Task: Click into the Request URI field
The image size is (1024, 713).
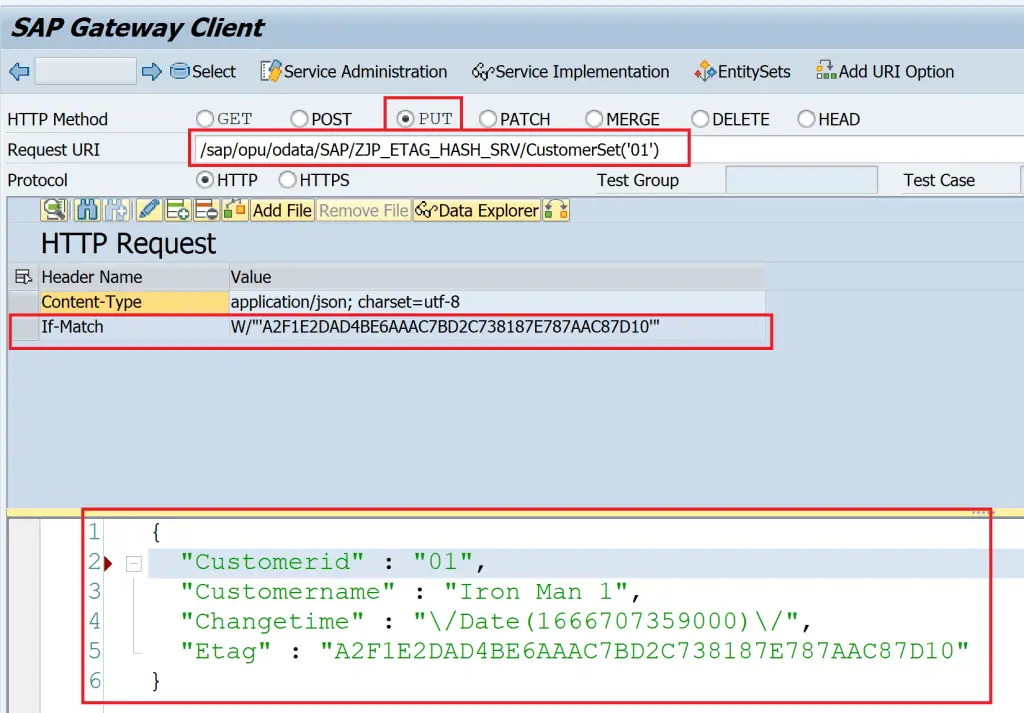Action: (x=600, y=150)
